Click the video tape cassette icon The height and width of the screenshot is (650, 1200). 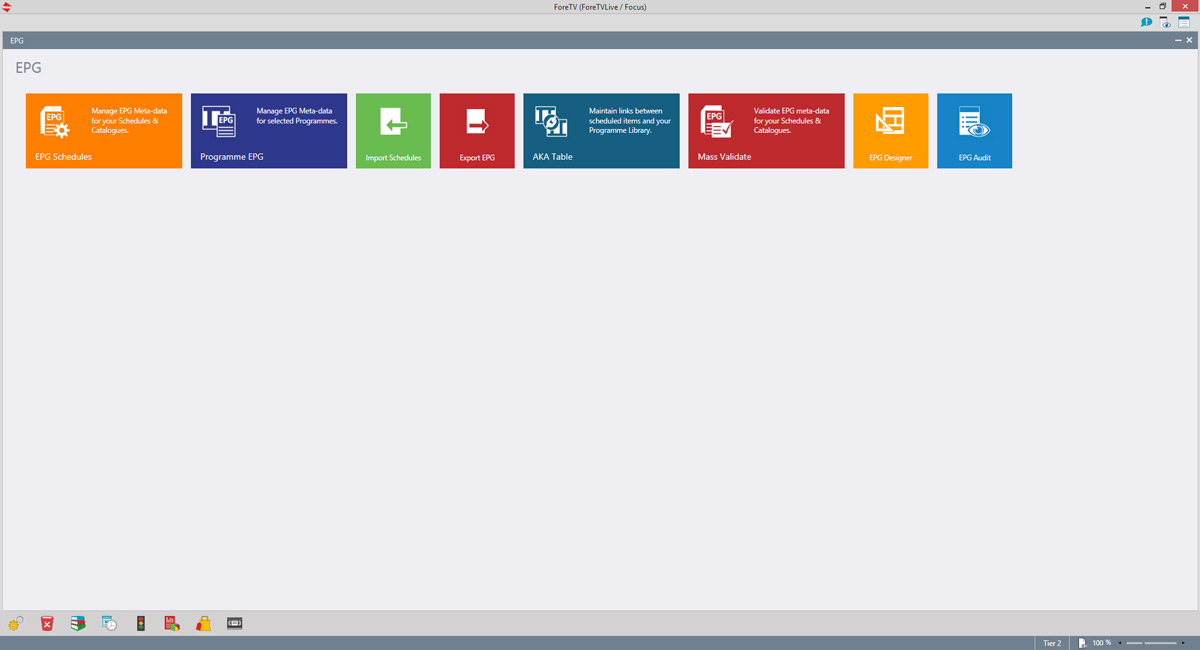pyautogui.click(x=235, y=623)
